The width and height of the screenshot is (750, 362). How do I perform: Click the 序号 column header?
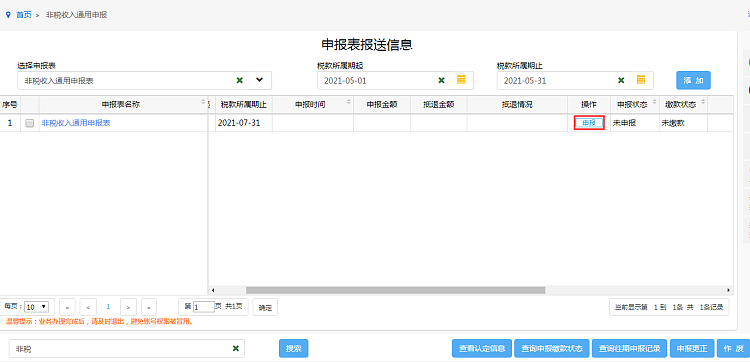[x=10, y=104]
